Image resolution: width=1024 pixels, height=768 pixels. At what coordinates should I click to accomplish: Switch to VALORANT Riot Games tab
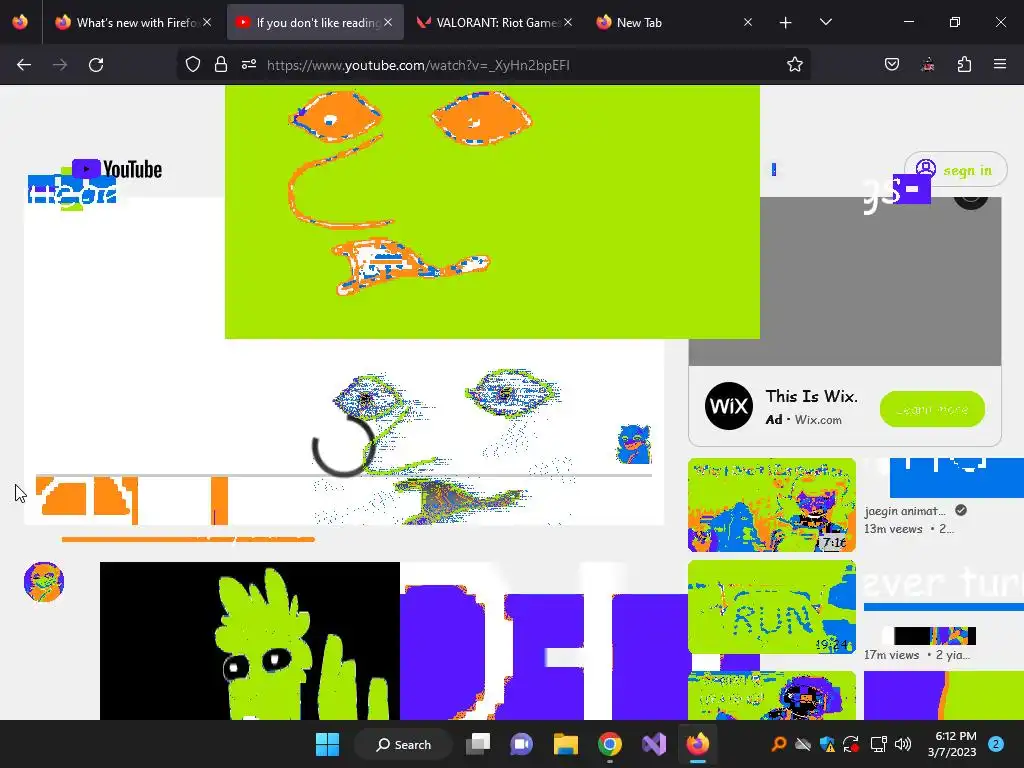(495, 23)
